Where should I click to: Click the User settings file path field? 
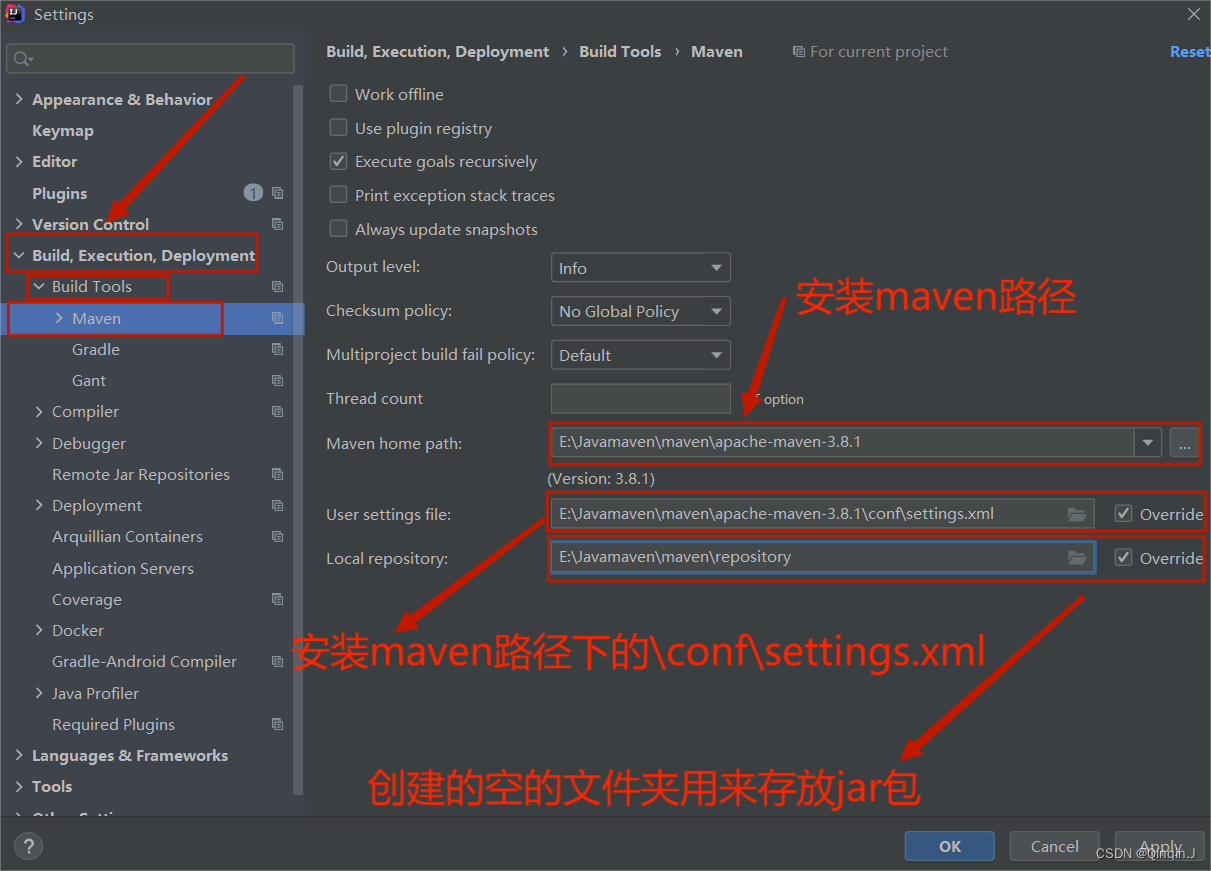[822, 514]
